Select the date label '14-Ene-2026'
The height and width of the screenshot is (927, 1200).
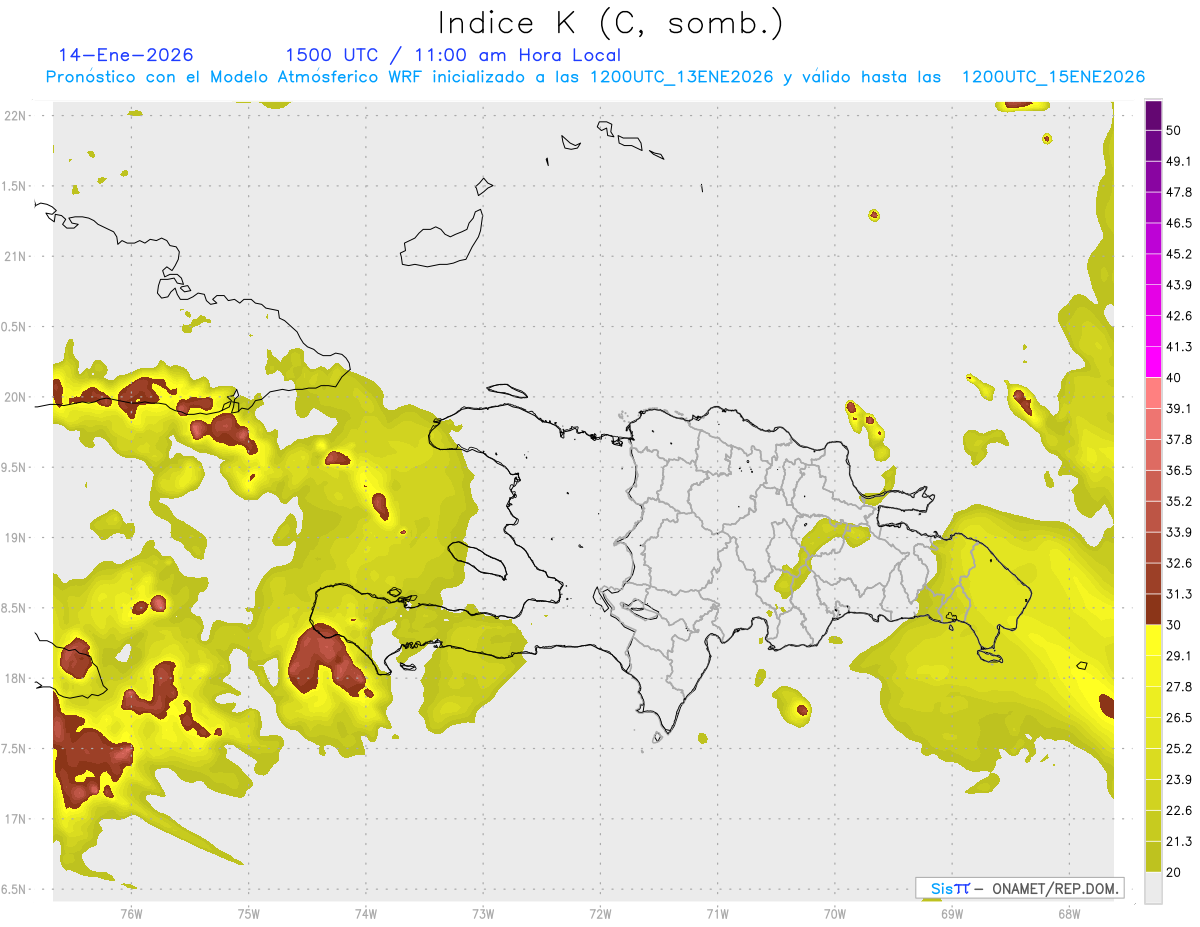point(126,55)
